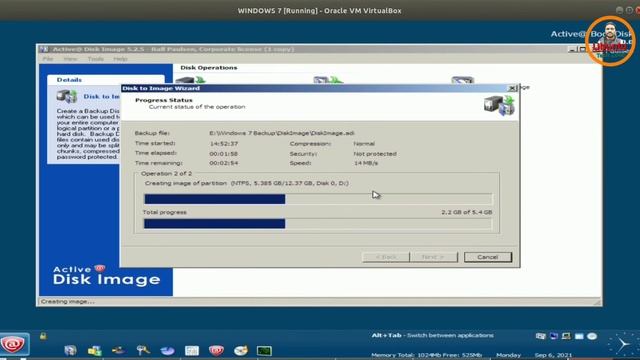Click the Speed value 14 MB/s

coord(366,163)
